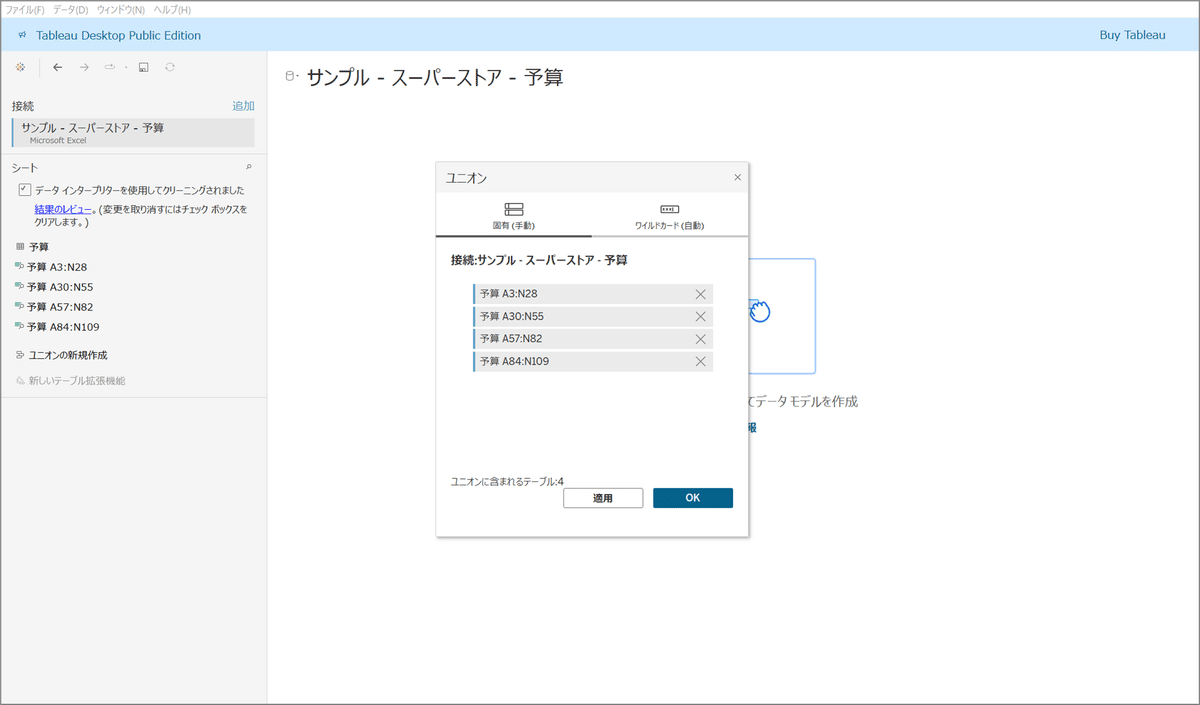Viewport: 1200px width, 705px height.
Task: Click the new table extension icon
Action: (20, 380)
